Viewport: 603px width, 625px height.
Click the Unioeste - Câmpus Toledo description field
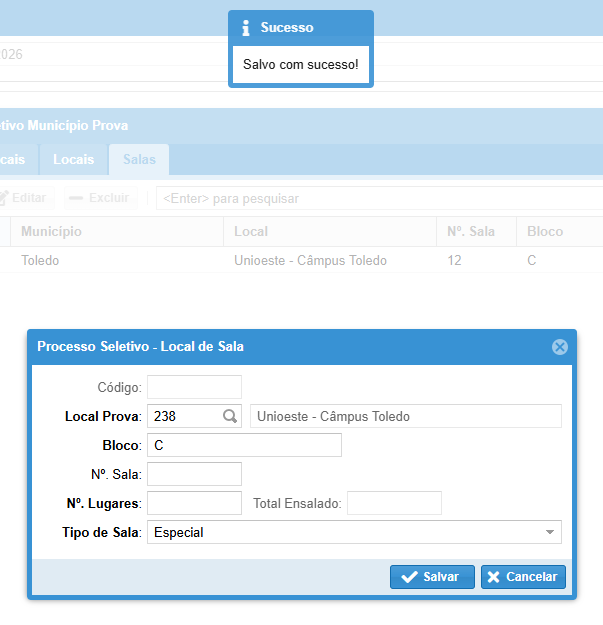[405, 416]
